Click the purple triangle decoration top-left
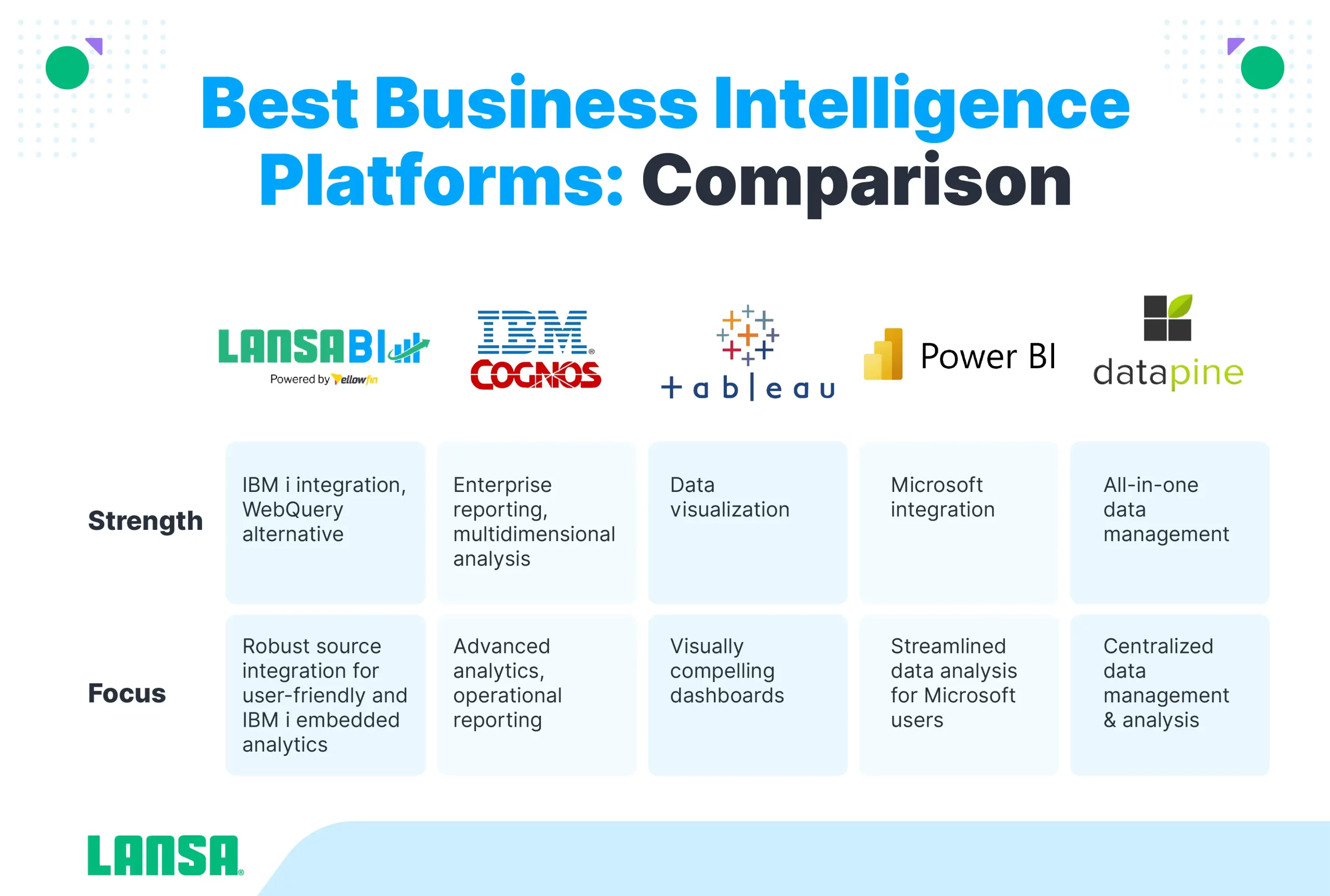1330x896 pixels. click(x=93, y=44)
